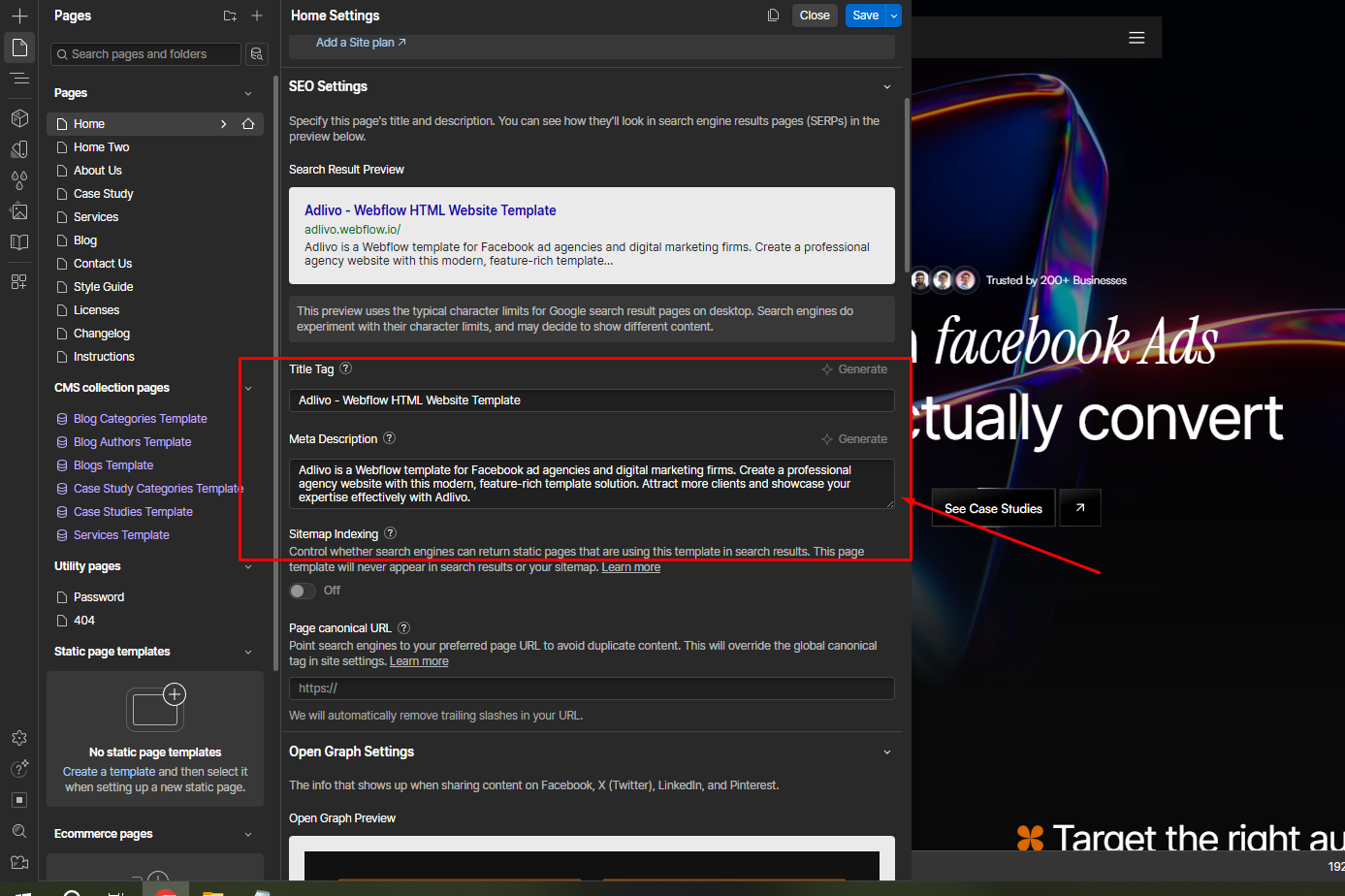Open the Save button dropdown arrow
Image resolution: width=1345 pixels, height=896 pixels.
[894, 16]
